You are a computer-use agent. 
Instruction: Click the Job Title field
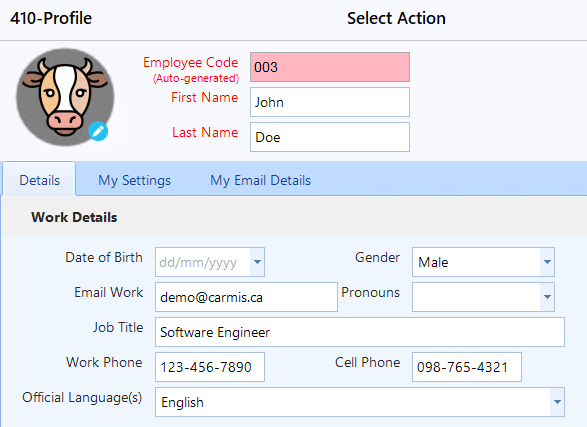point(360,332)
